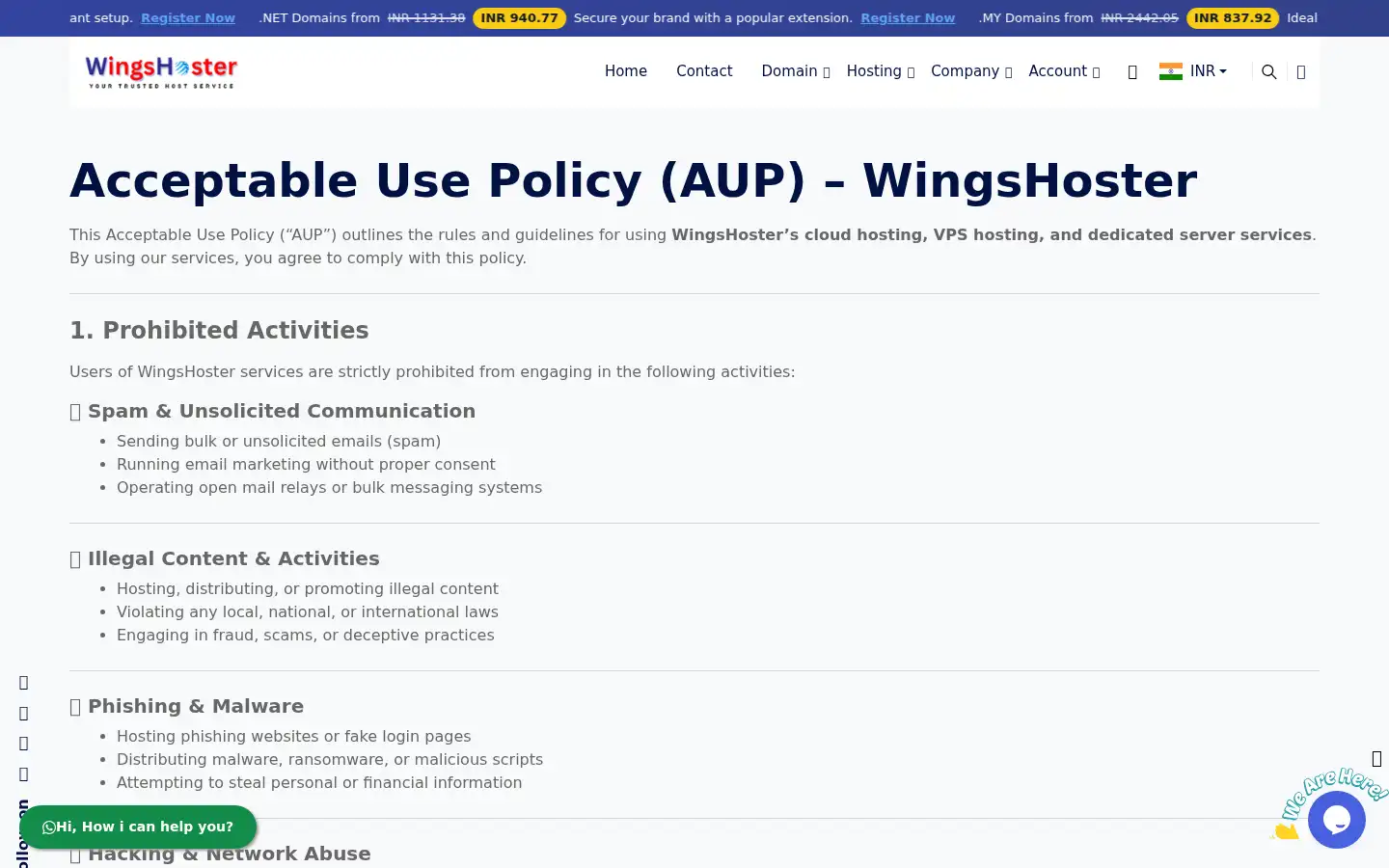
Task: Click the icon right of the search magnifier
Action: point(1301,72)
